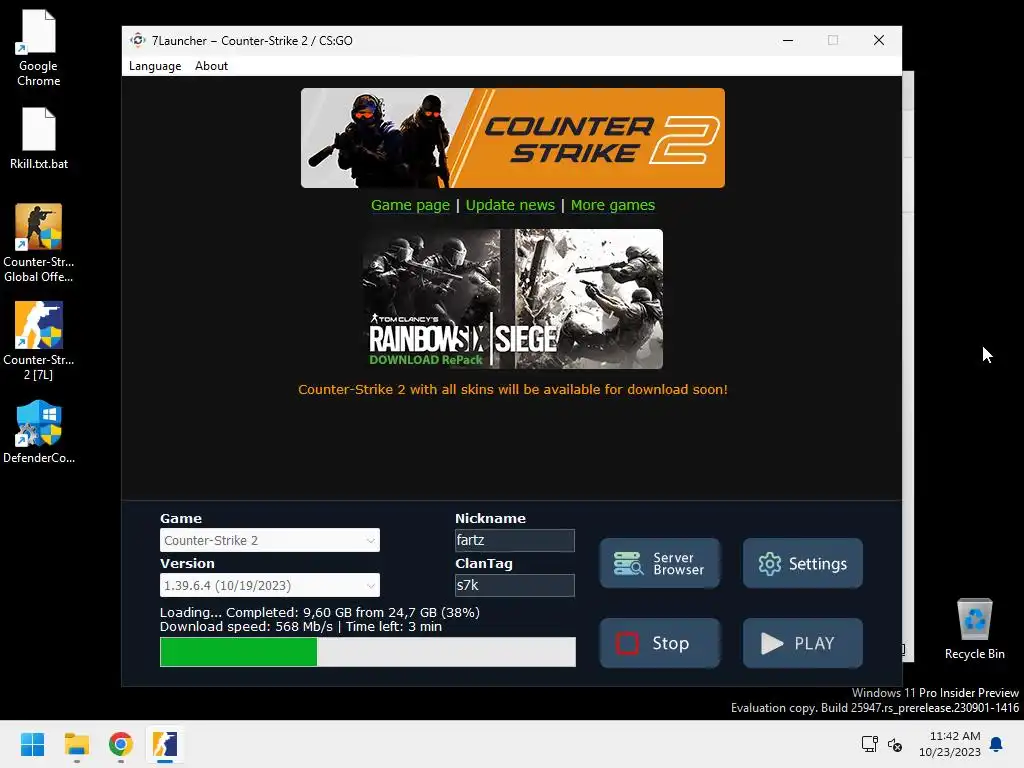Open the notification bell in tray

pyautogui.click(x=996, y=744)
